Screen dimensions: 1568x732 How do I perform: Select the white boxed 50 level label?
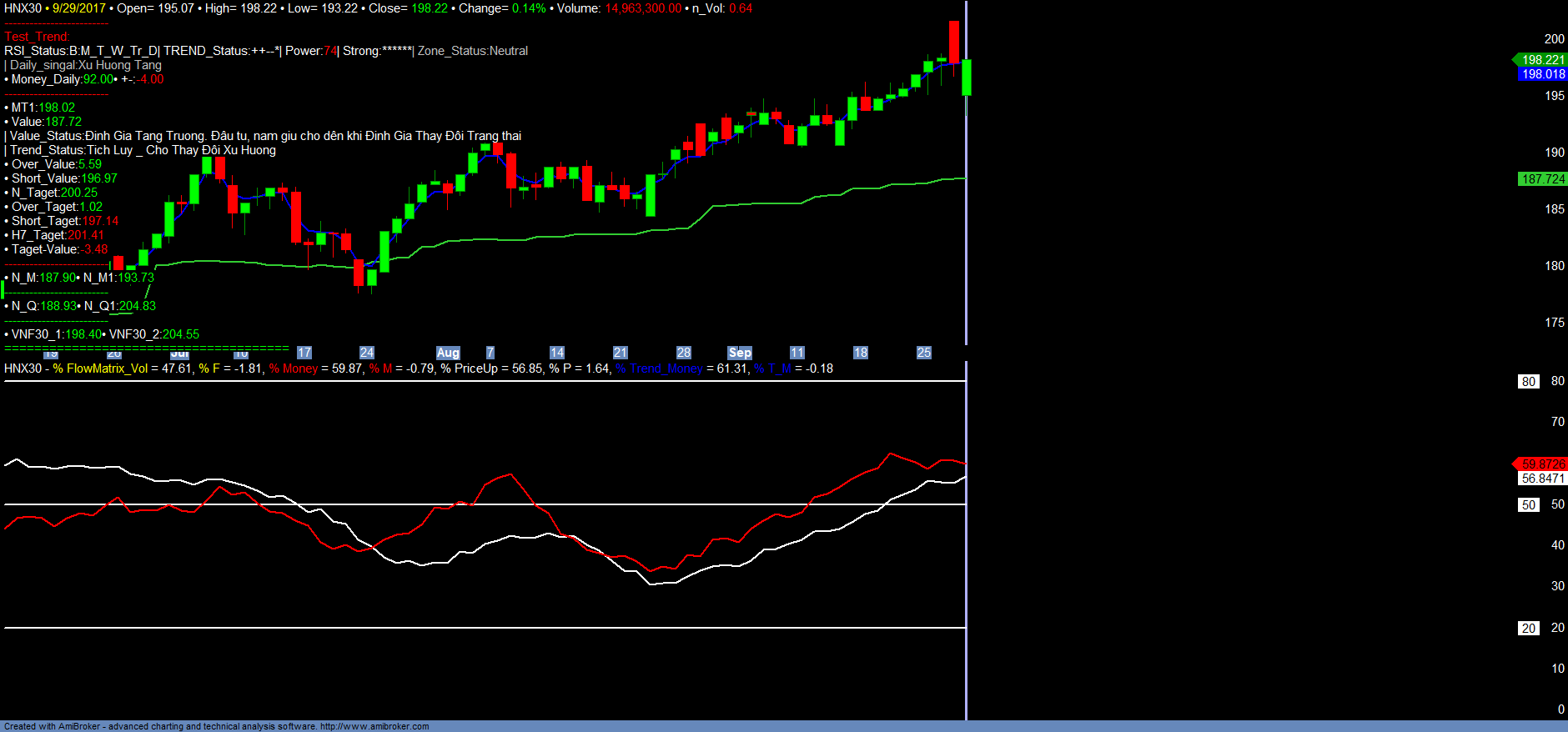tap(1528, 505)
